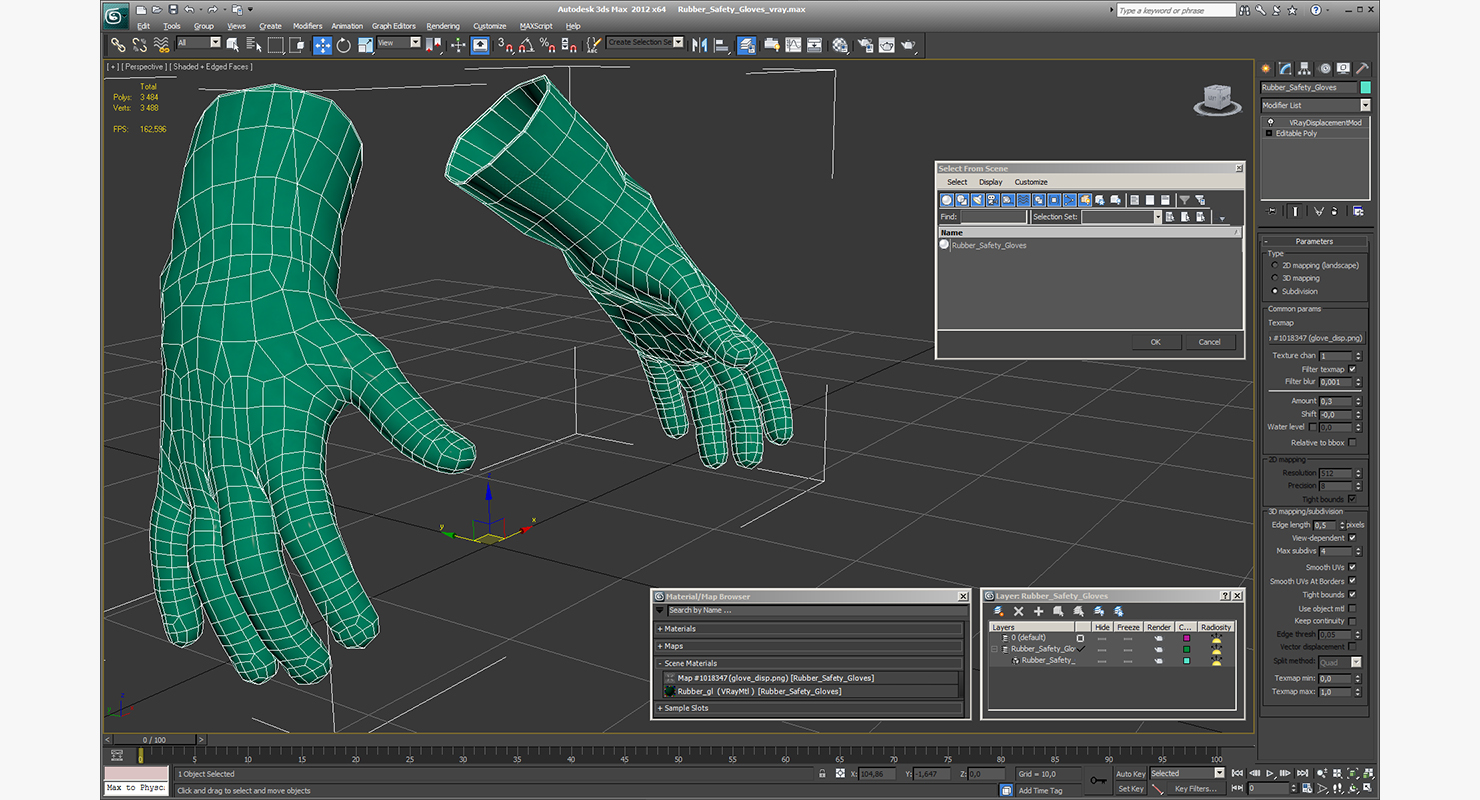Click the Render Production teapot icon
This screenshot has width=1480, height=800.
pyautogui.click(x=907, y=44)
